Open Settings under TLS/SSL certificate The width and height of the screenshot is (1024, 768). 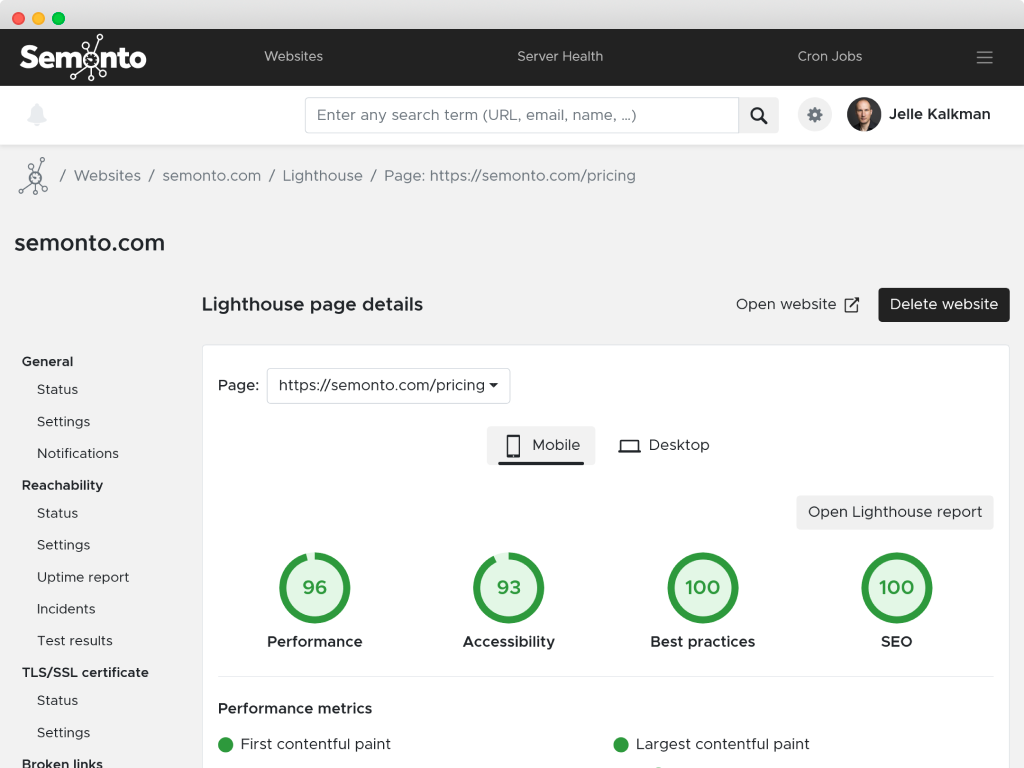click(63, 733)
